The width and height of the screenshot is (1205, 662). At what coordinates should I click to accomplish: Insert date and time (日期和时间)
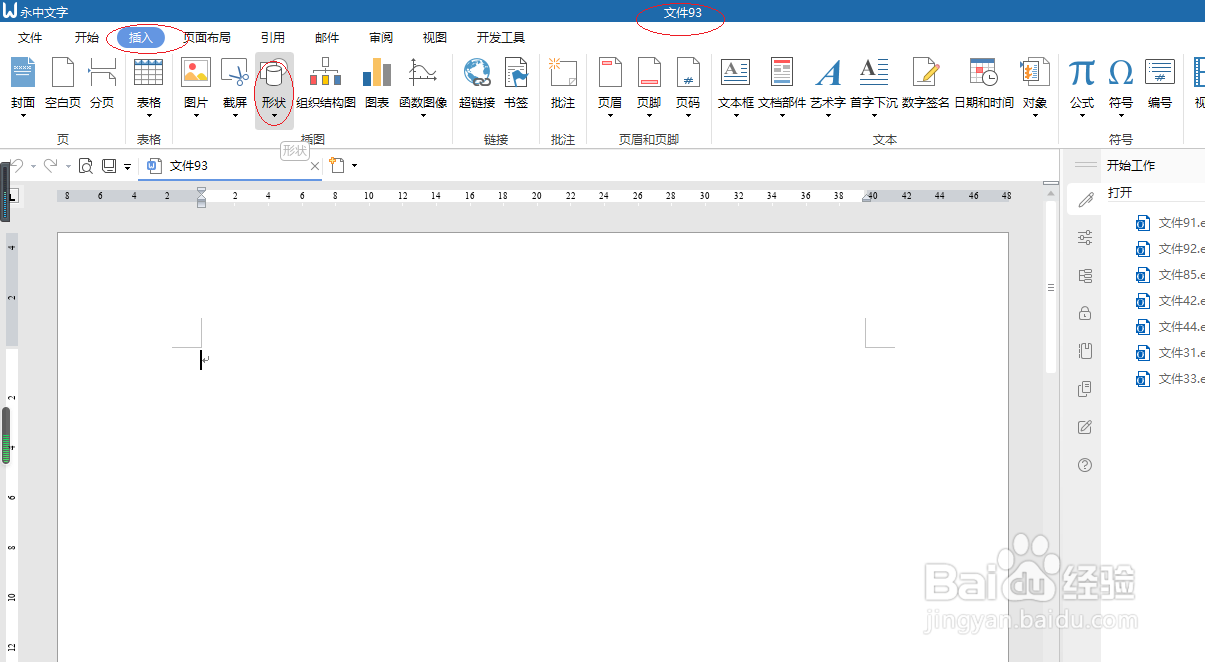click(984, 81)
